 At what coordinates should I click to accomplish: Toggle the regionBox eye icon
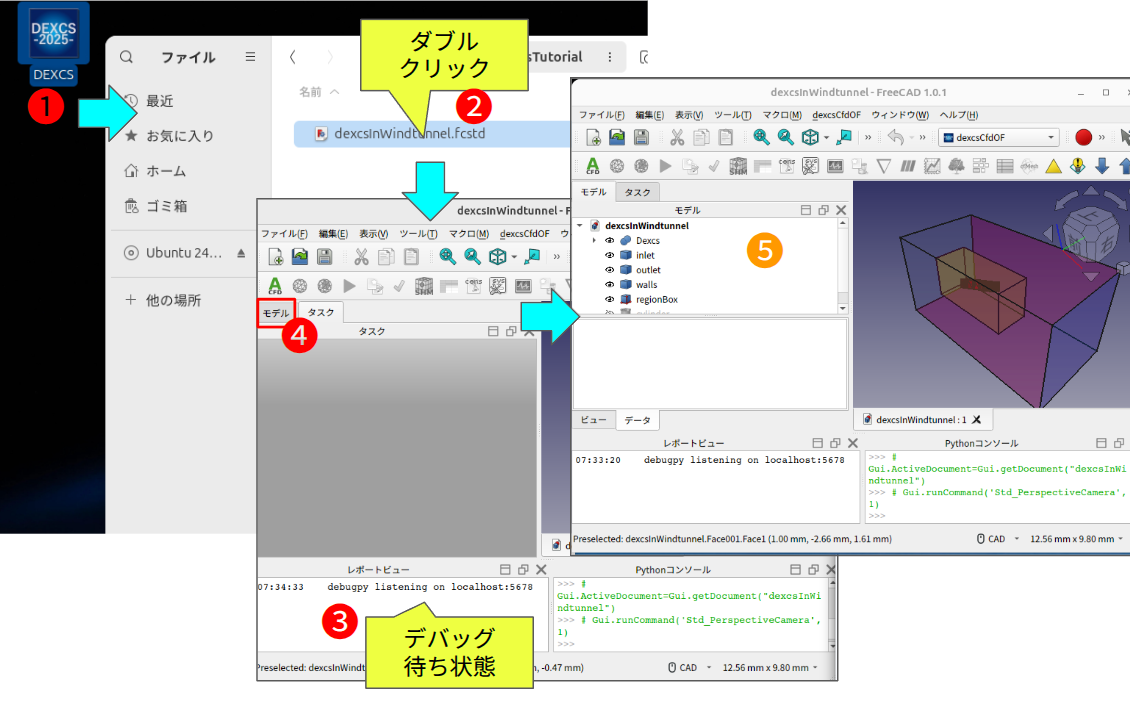pyautogui.click(x=609, y=300)
